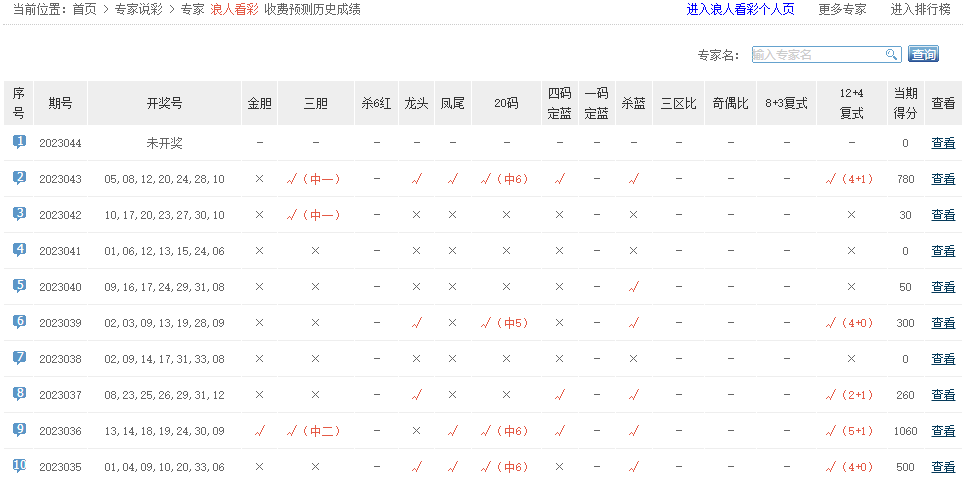The width and height of the screenshot is (967, 478).
Task: Click 首页 in the breadcrumb
Action: tap(85, 9)
